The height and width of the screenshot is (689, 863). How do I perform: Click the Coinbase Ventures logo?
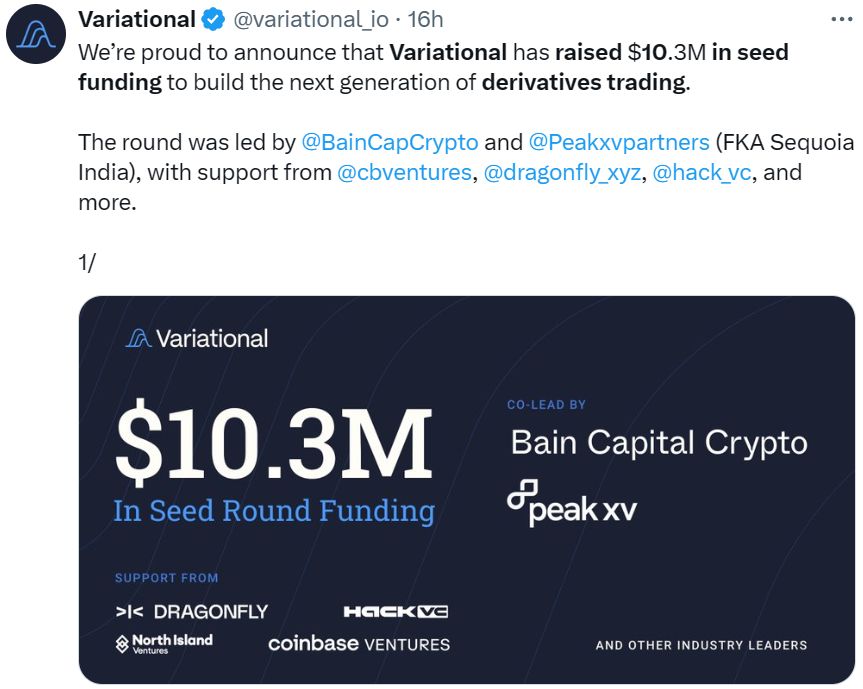[x=359, y=643]
